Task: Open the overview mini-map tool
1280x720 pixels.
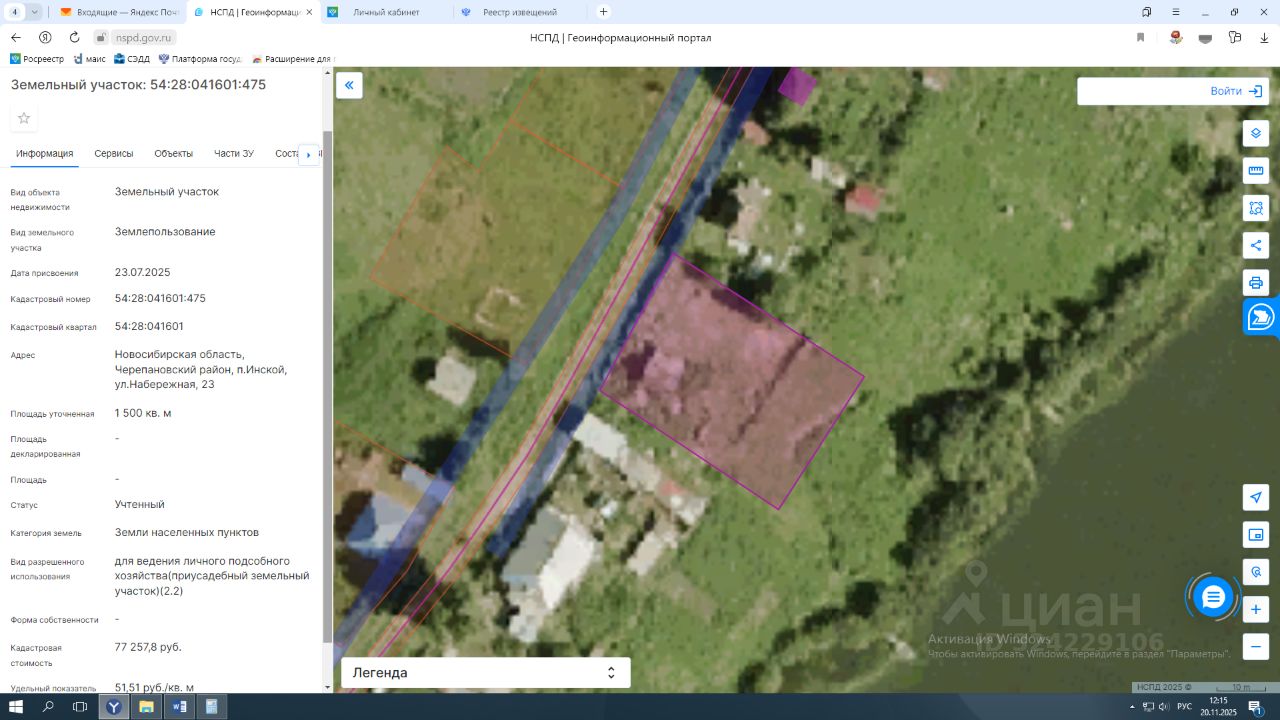Action: pos(1256,534)
